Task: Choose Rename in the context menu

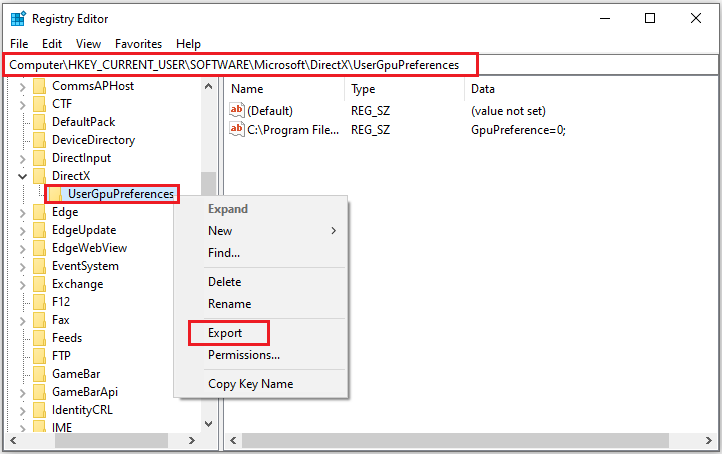Action: 262,304
